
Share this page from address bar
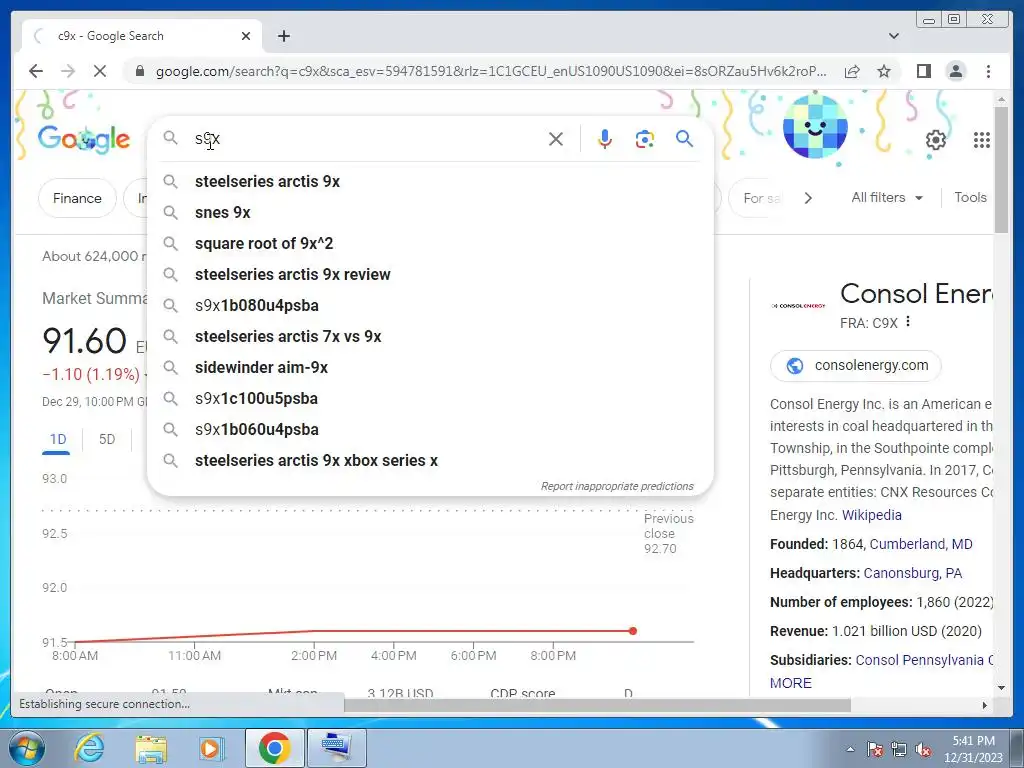tap(852, 71)
